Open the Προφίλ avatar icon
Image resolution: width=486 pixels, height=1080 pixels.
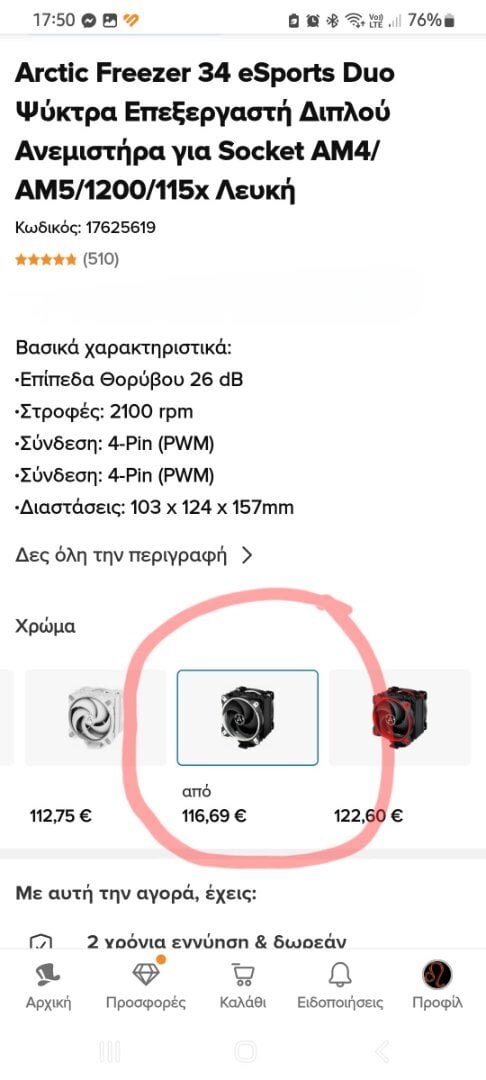coord(437,974)
